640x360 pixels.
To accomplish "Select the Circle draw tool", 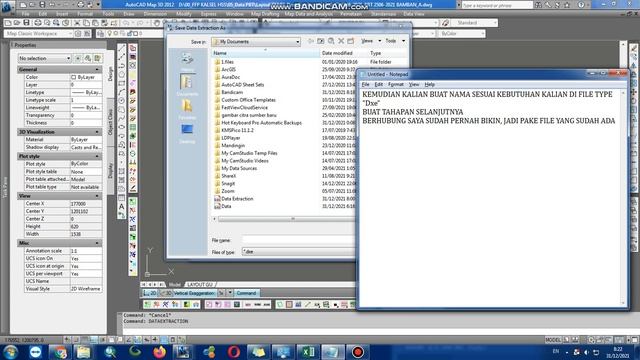I will (x=122, y=100).
